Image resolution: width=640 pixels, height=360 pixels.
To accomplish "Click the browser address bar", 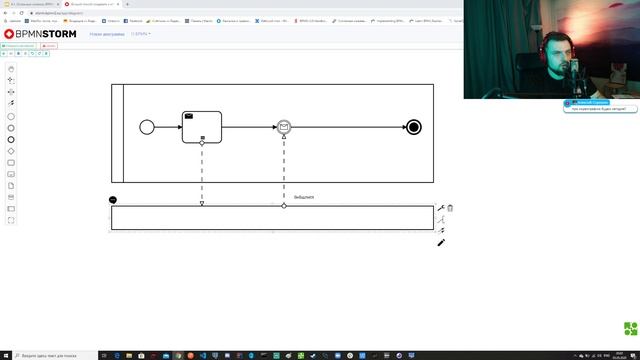I will click(x=245, y=13).
